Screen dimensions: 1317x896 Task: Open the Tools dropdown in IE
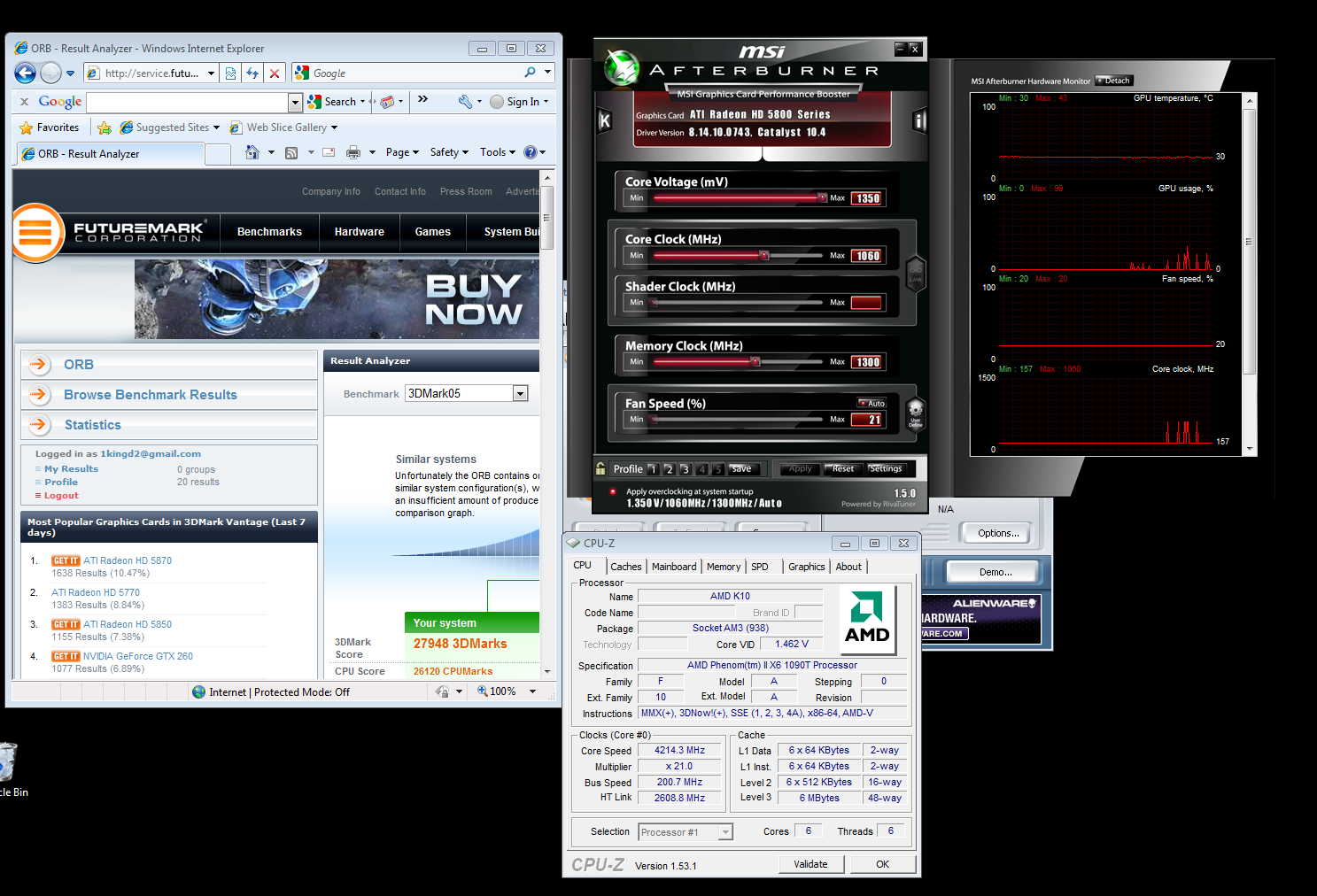[498, 152]
